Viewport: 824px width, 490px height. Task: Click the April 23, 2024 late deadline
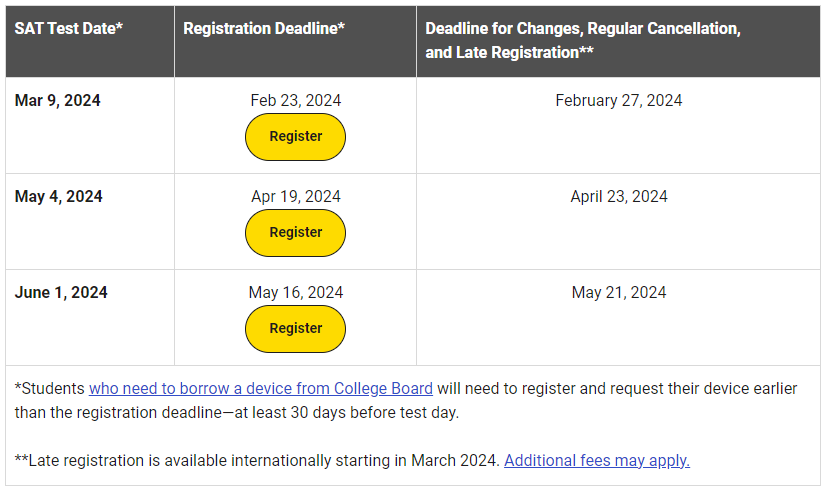tap(619, 196)
